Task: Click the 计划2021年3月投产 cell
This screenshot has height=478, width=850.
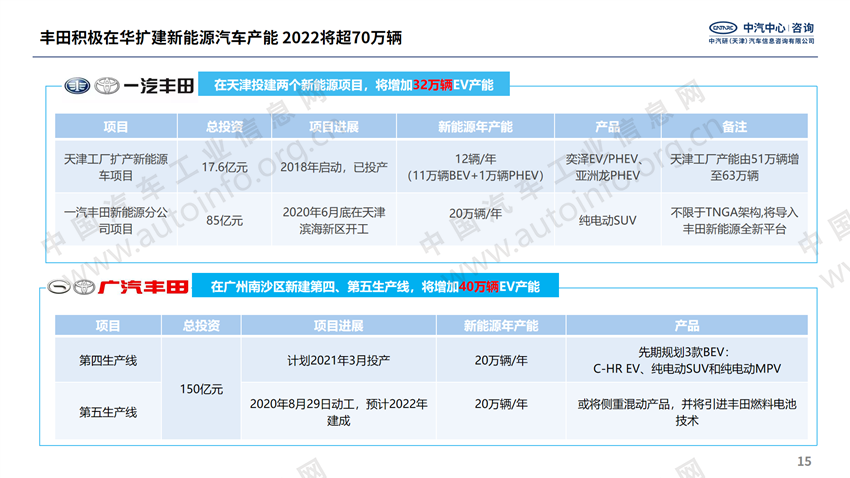Action: (x=339, y=360)
